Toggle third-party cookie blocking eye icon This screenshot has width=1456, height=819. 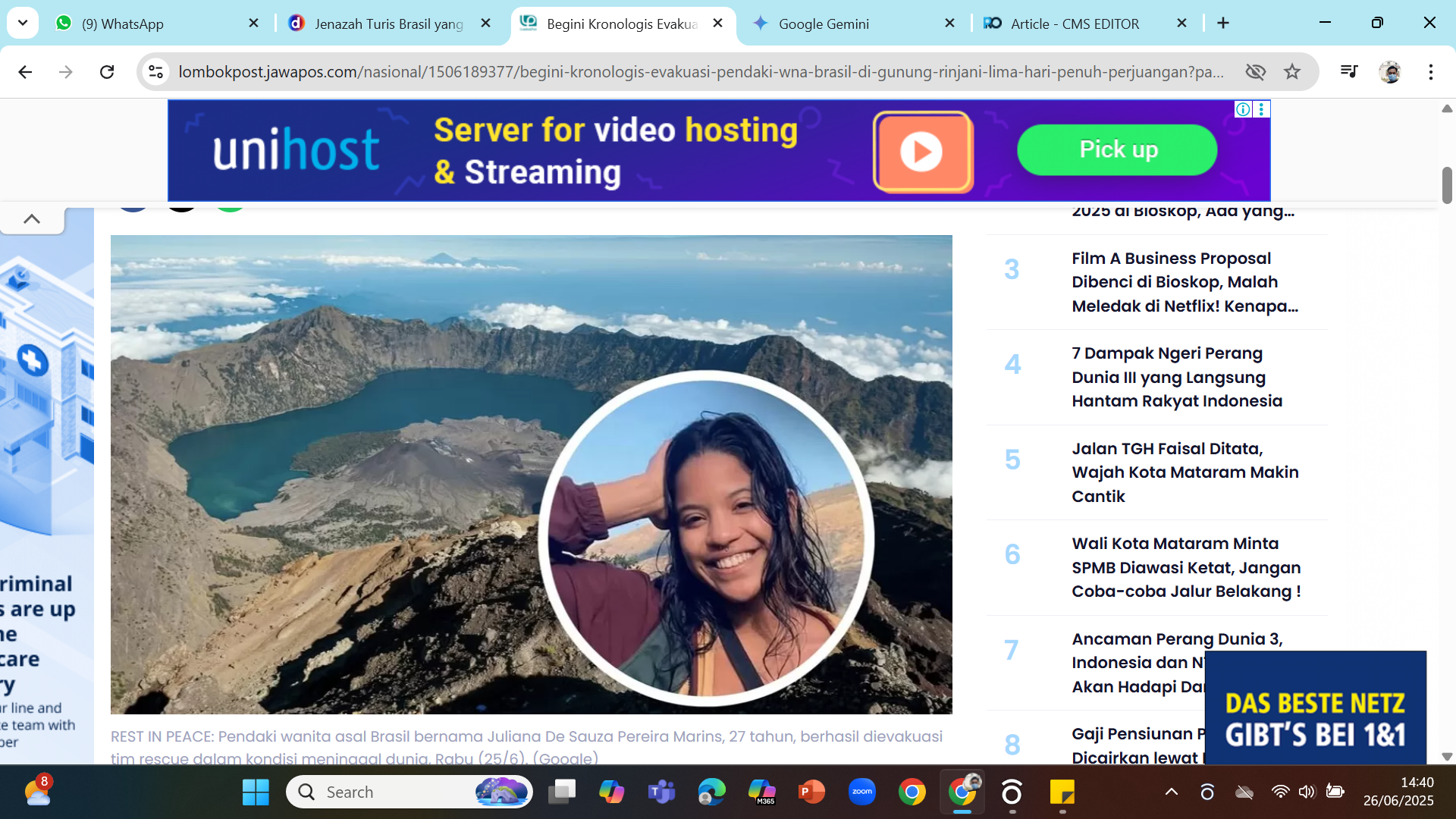(1256, 72)
